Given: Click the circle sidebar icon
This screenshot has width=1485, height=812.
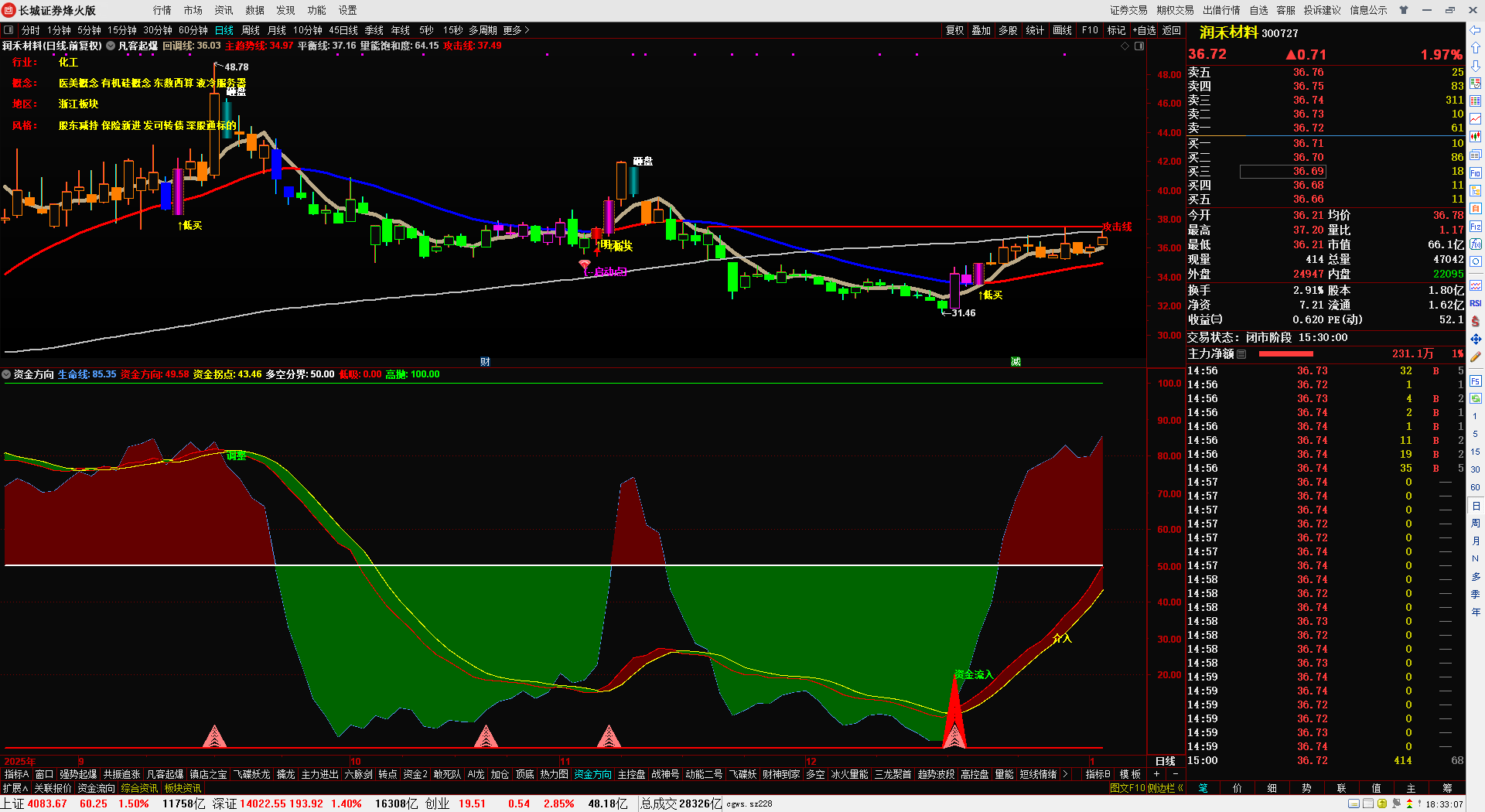Looking at the screenshot, I should [1476, 262].
